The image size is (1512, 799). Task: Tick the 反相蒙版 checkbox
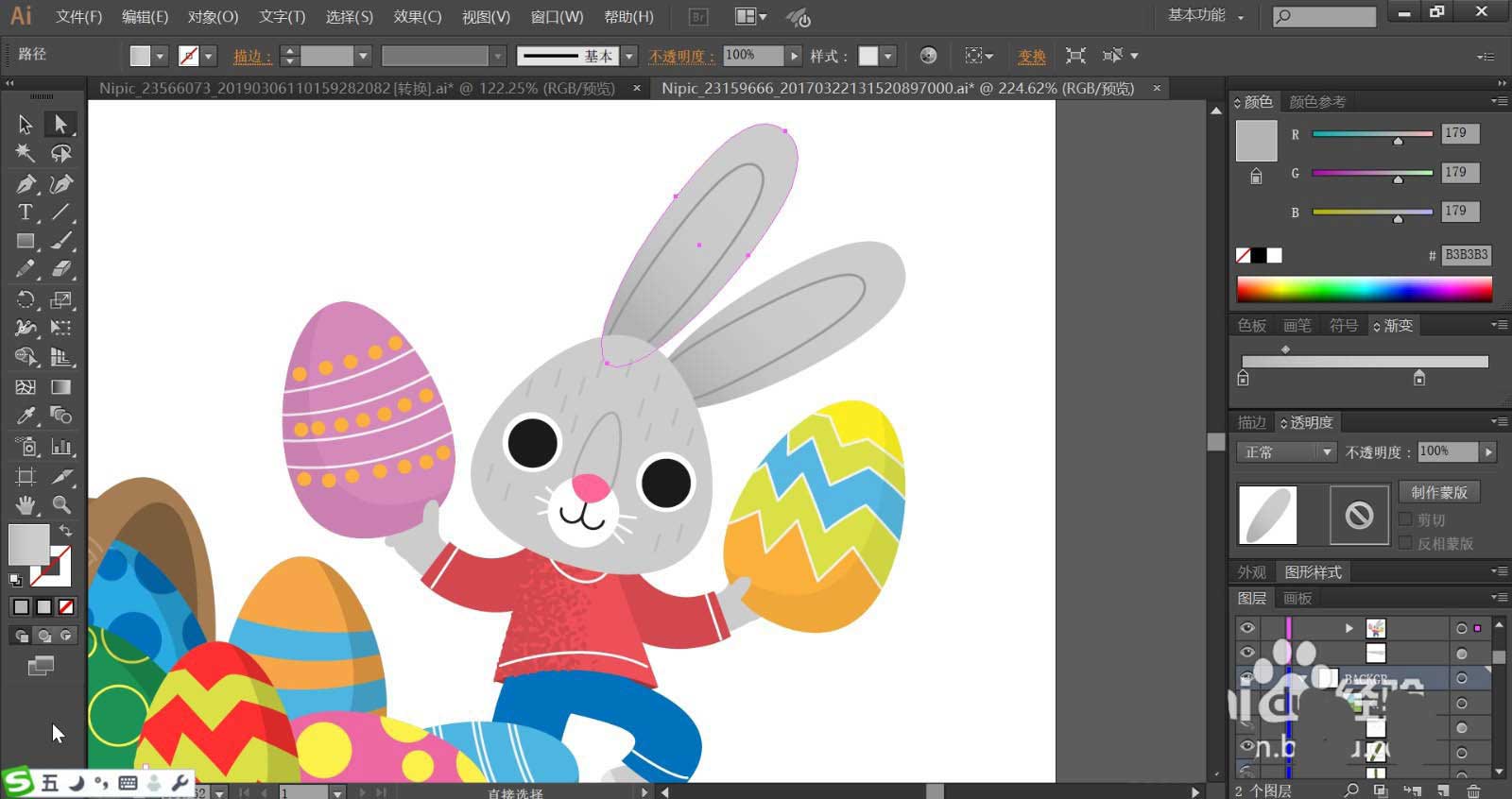coord(1405,543)
